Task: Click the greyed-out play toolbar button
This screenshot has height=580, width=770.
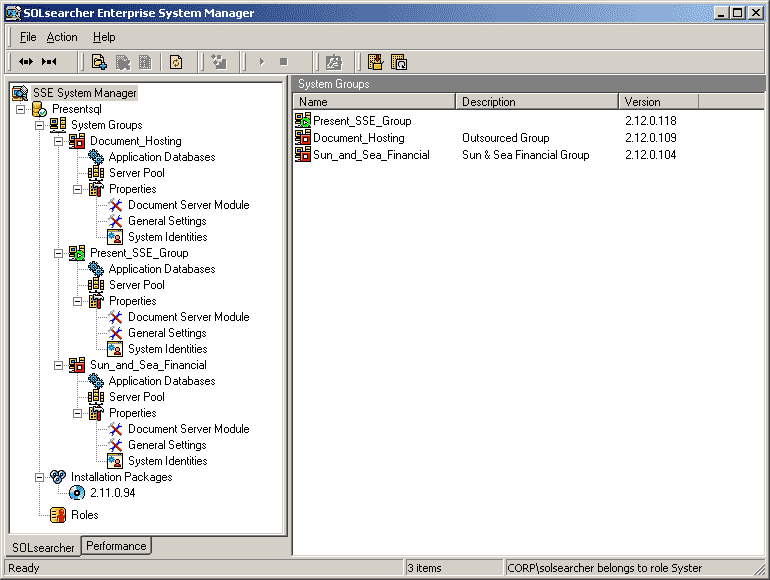Action: [262, 62]
